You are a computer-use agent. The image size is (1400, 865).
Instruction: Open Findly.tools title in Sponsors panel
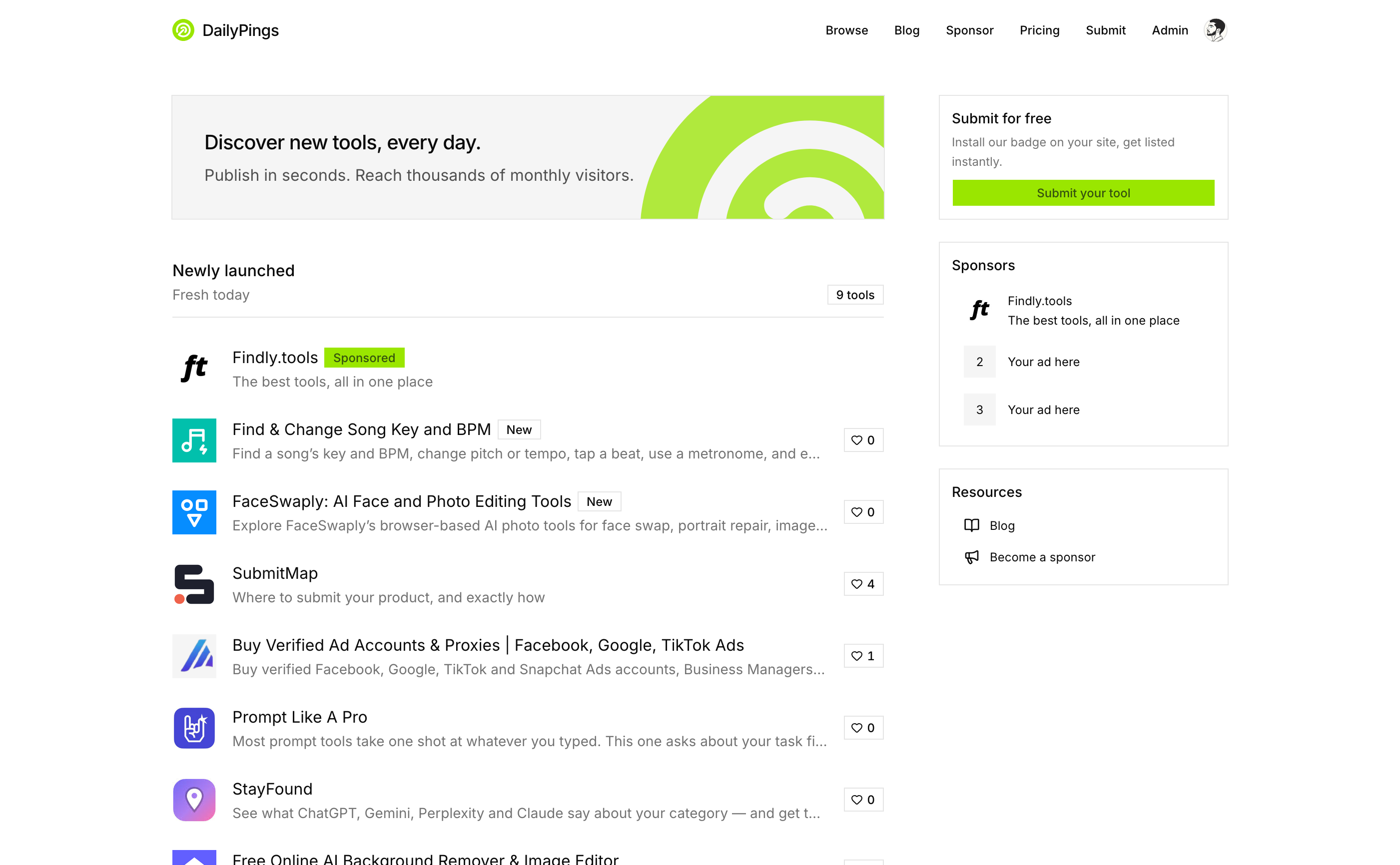pos(1039,301)
